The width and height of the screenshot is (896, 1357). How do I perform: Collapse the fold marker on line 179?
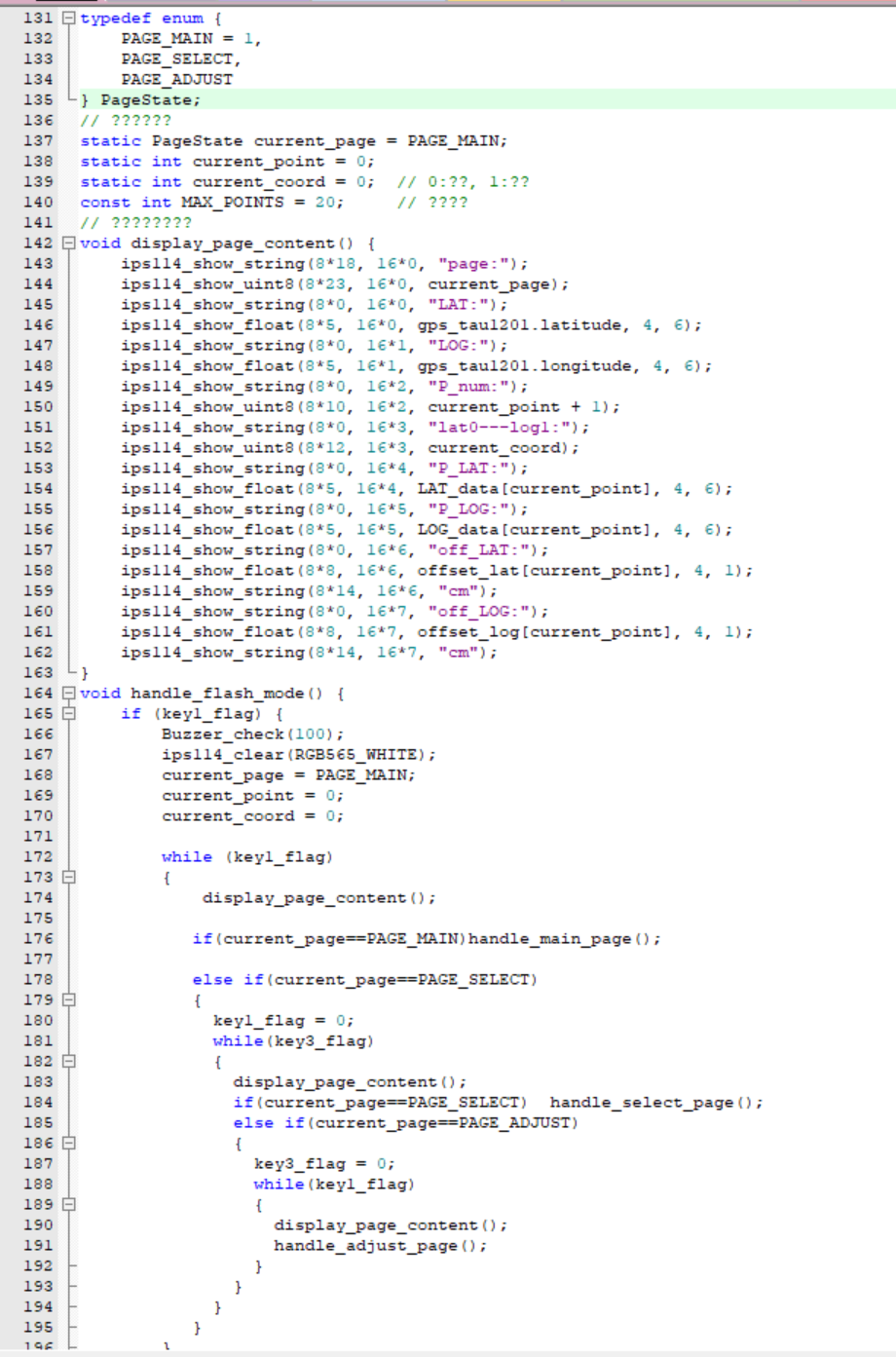(x=68, y=999)
